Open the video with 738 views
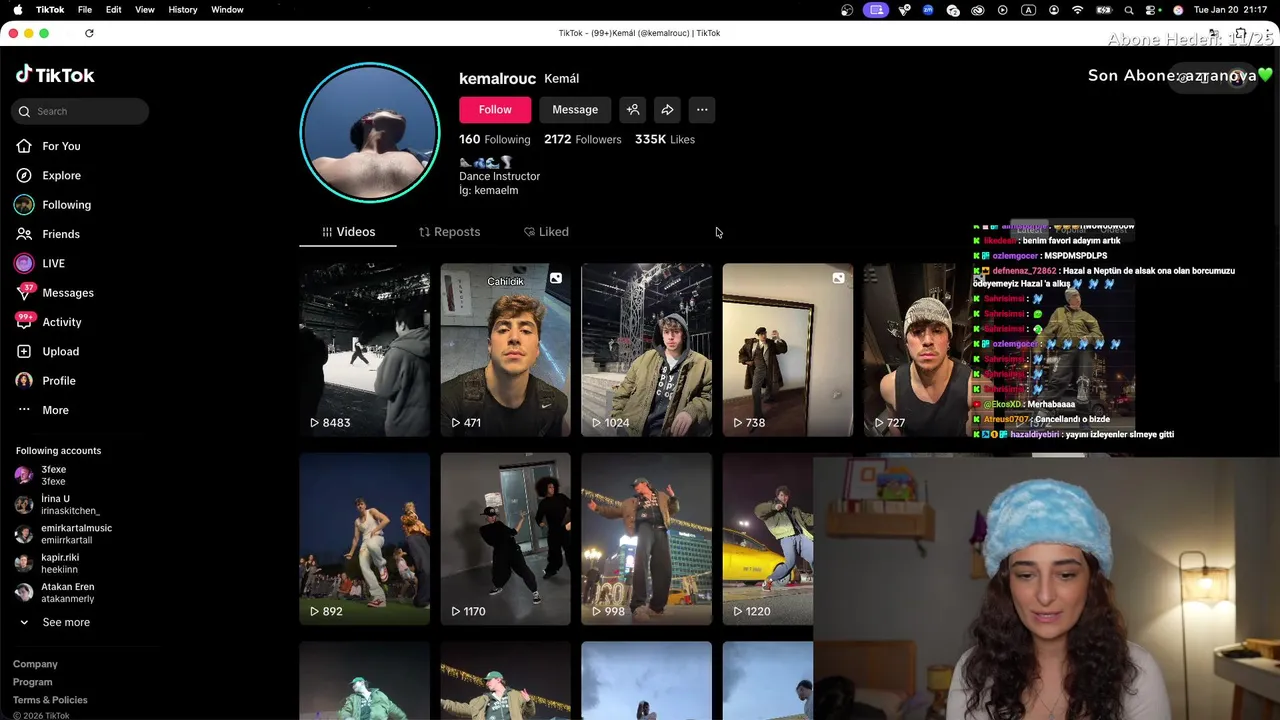This screenshot has height=720, width=1280. pos(788,350)
